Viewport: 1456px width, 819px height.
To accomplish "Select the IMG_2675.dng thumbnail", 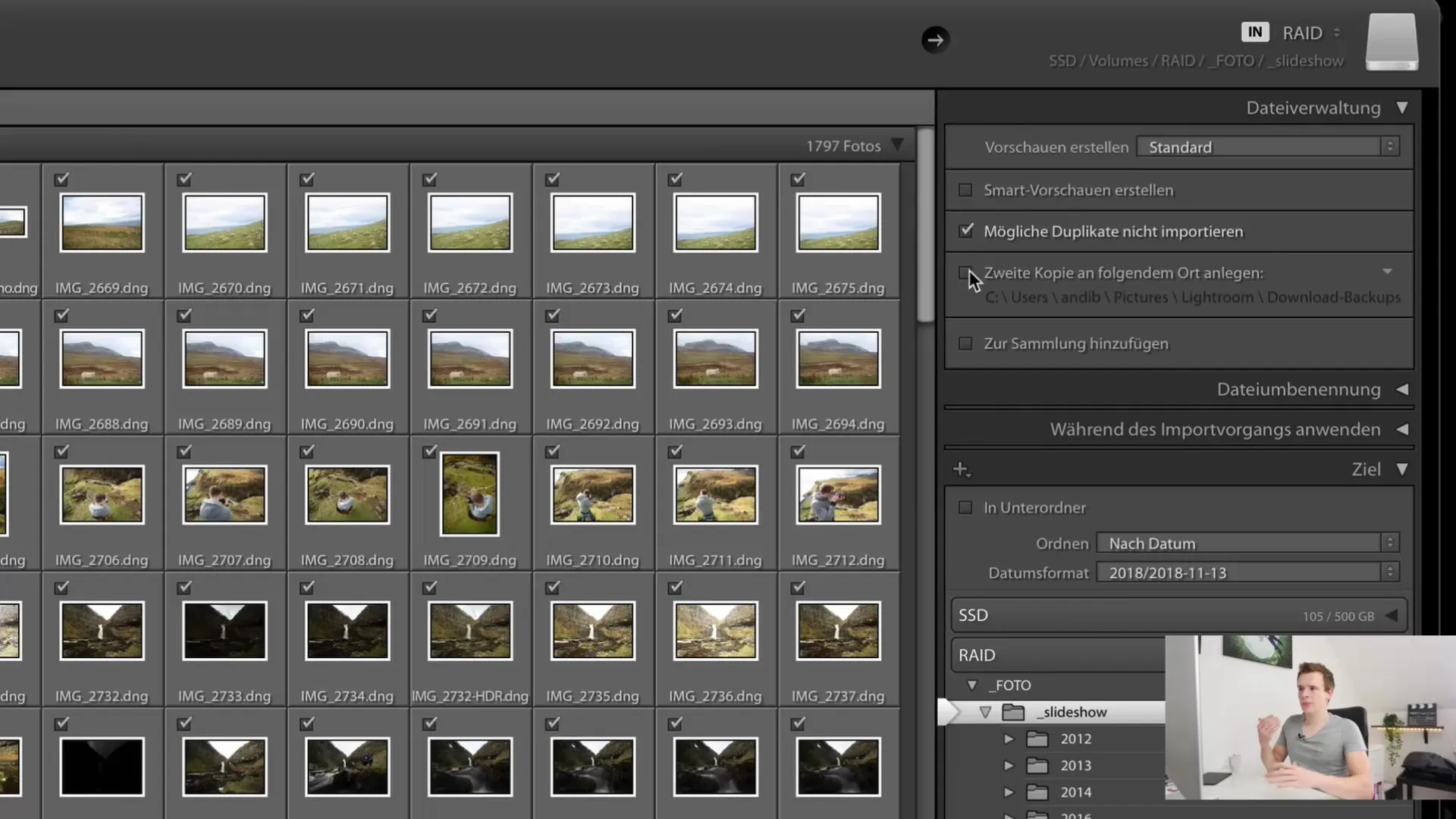I will [838, 222].
